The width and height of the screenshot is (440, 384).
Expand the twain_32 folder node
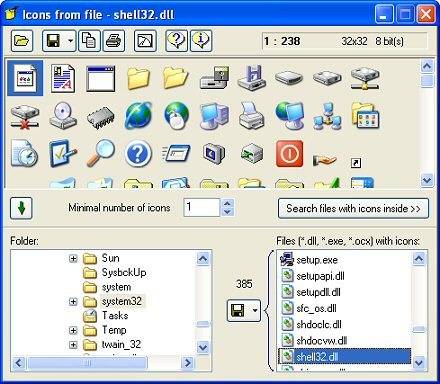click(x=73, y=345)
